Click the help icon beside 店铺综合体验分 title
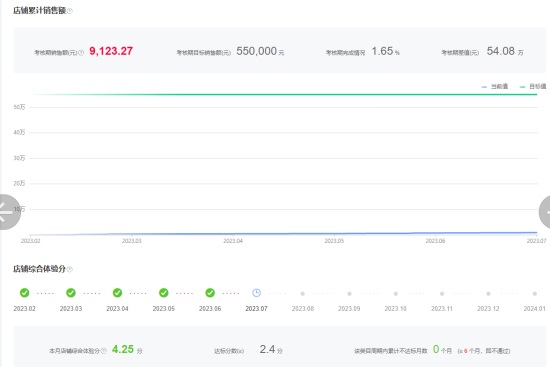Image resolution: width=550 pixels, height=367 pixels. (x=69, y=269)
